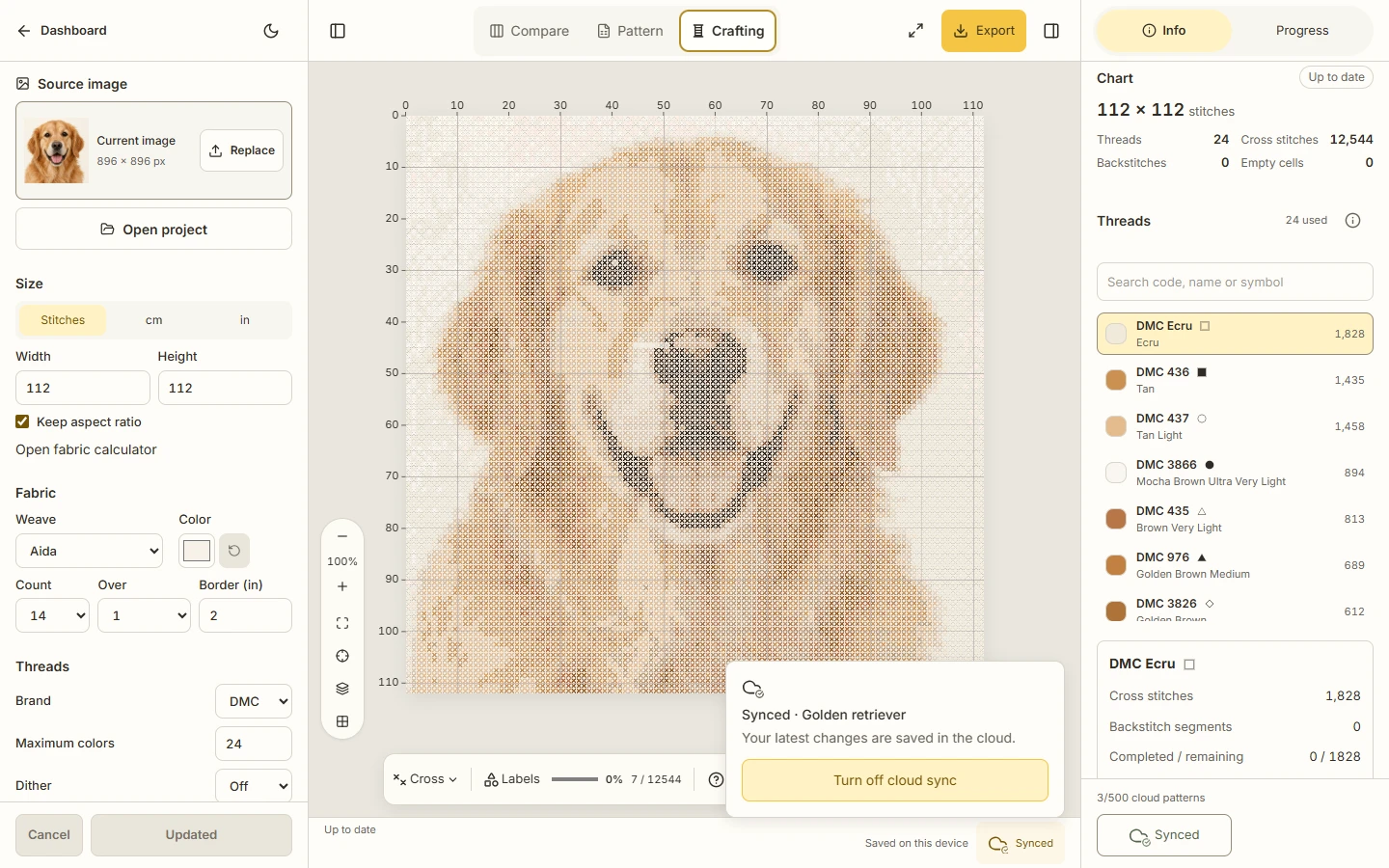Image resolution: width=1389 pixels, height=868 pixels.
Task: Toggle the grid icon in zoom toolbar
Action: pos(342,721)
